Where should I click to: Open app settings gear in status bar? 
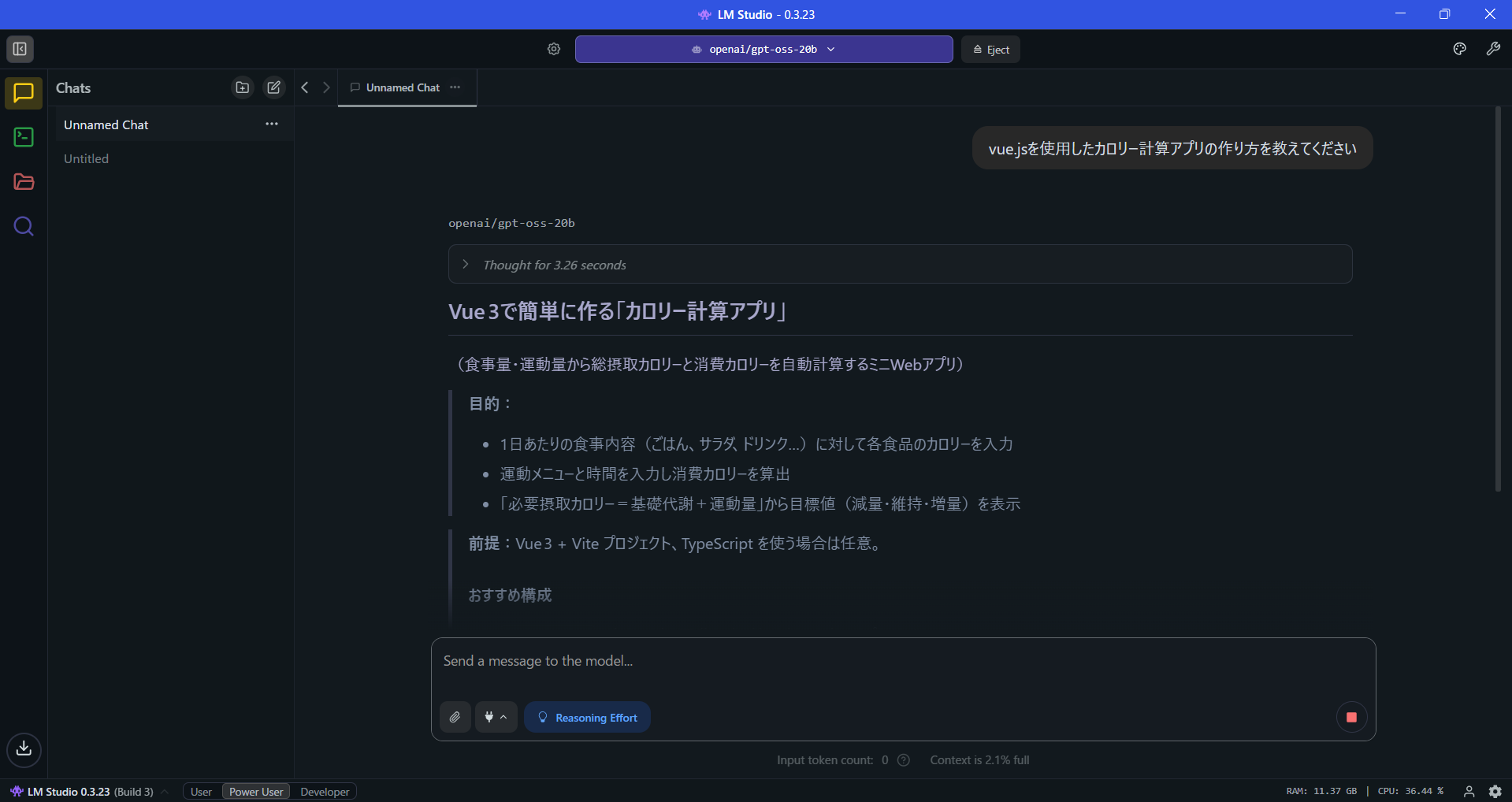coord(1495,791)
